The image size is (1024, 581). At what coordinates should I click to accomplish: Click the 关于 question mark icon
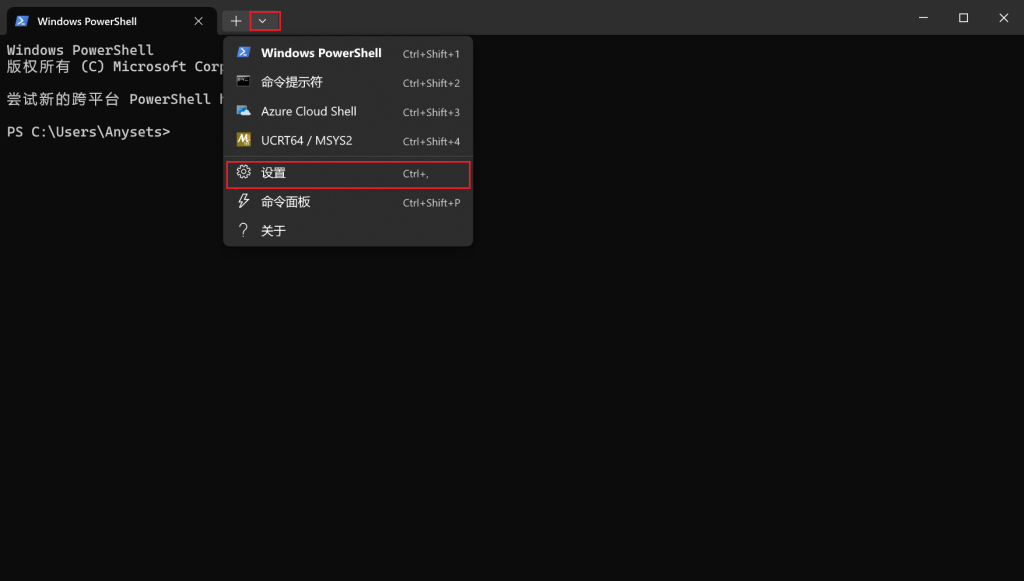243,231
